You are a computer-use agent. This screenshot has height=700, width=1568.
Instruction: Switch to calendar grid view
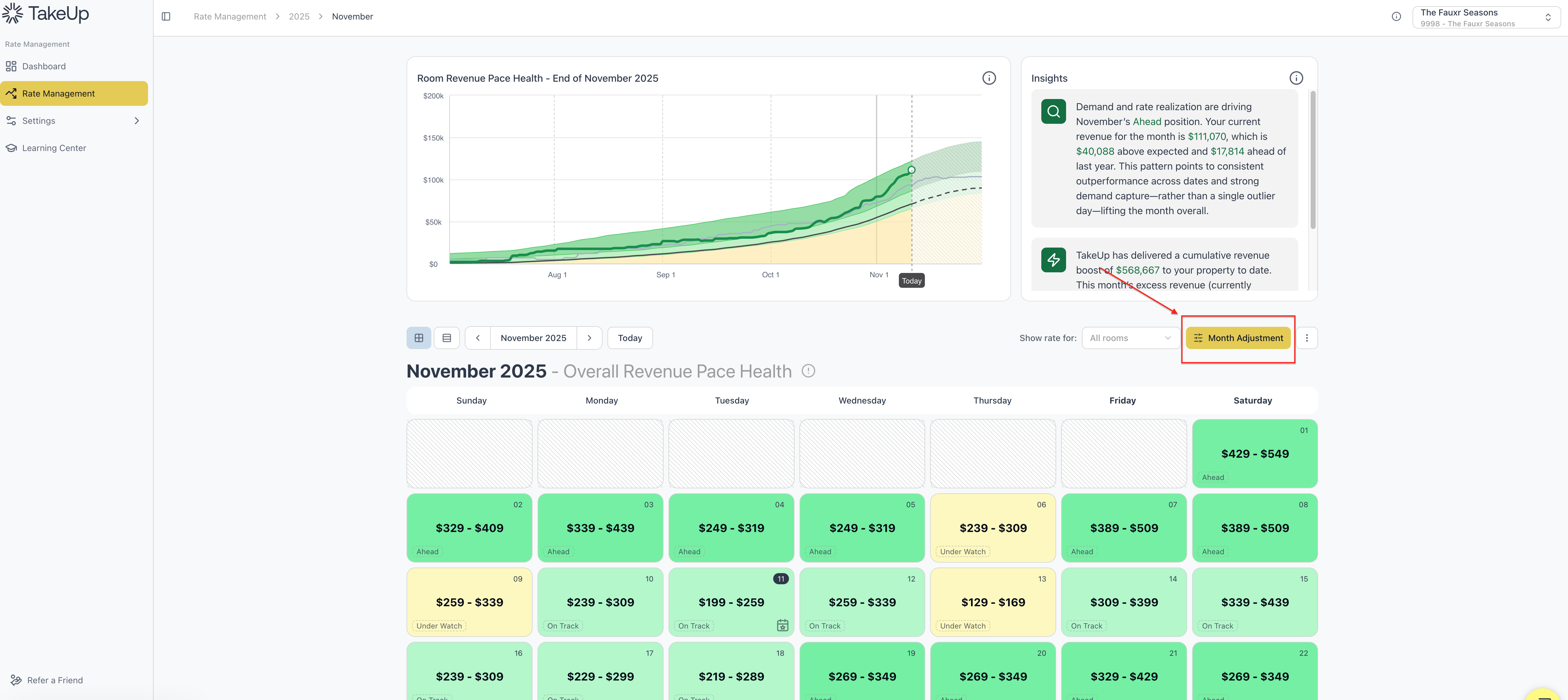[x=419, y=338]
